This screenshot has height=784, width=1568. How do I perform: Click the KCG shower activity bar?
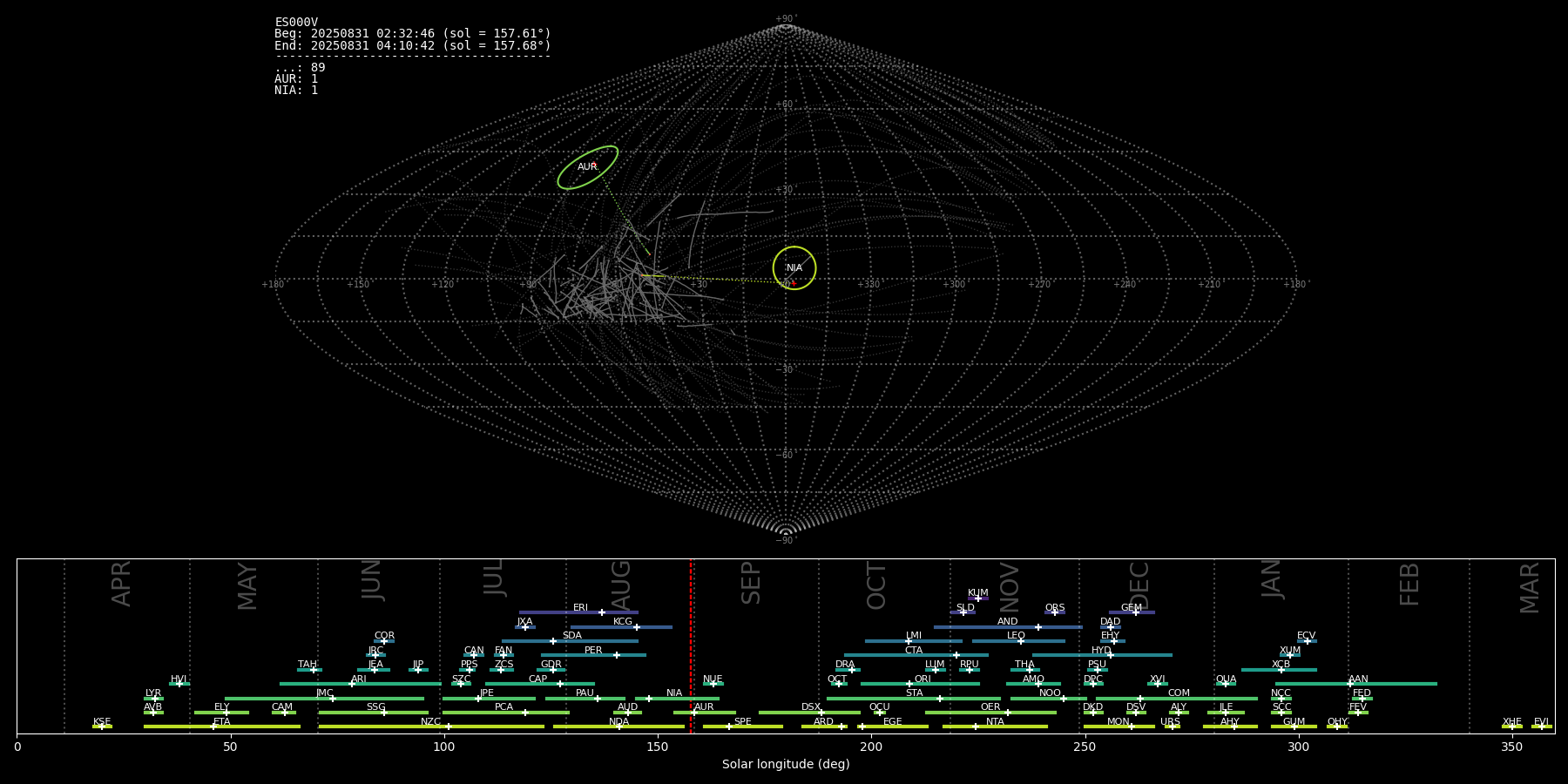click(621, 627)
